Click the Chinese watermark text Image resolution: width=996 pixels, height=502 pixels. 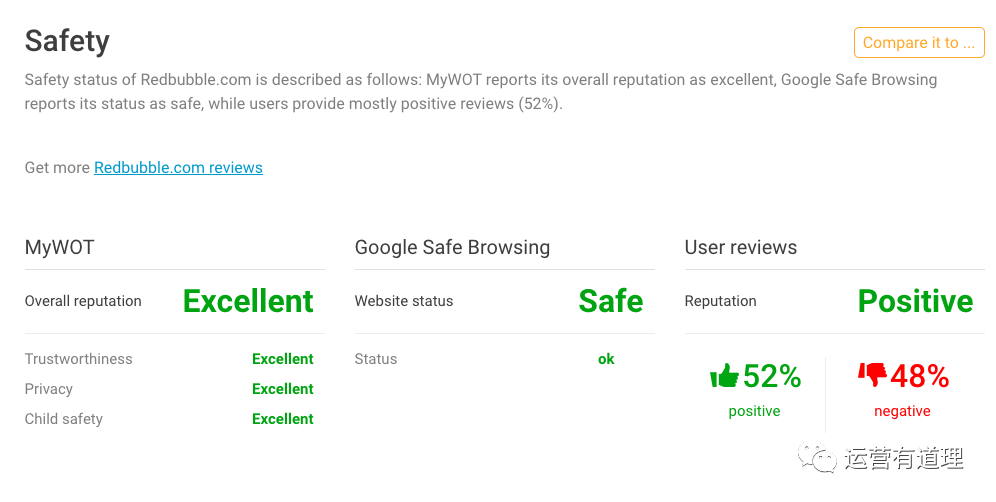point(905,458)
